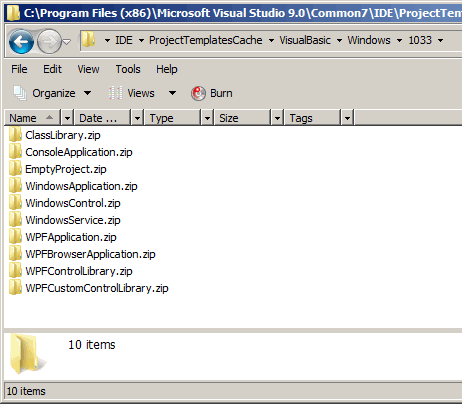Select EmptyProject.zip file name
This screenshot has height=404, width=462.
pos(66,169)
